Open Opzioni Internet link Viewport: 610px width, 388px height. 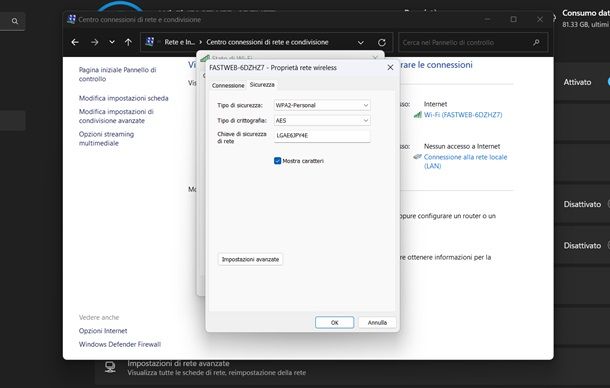(x=103, y=331)
